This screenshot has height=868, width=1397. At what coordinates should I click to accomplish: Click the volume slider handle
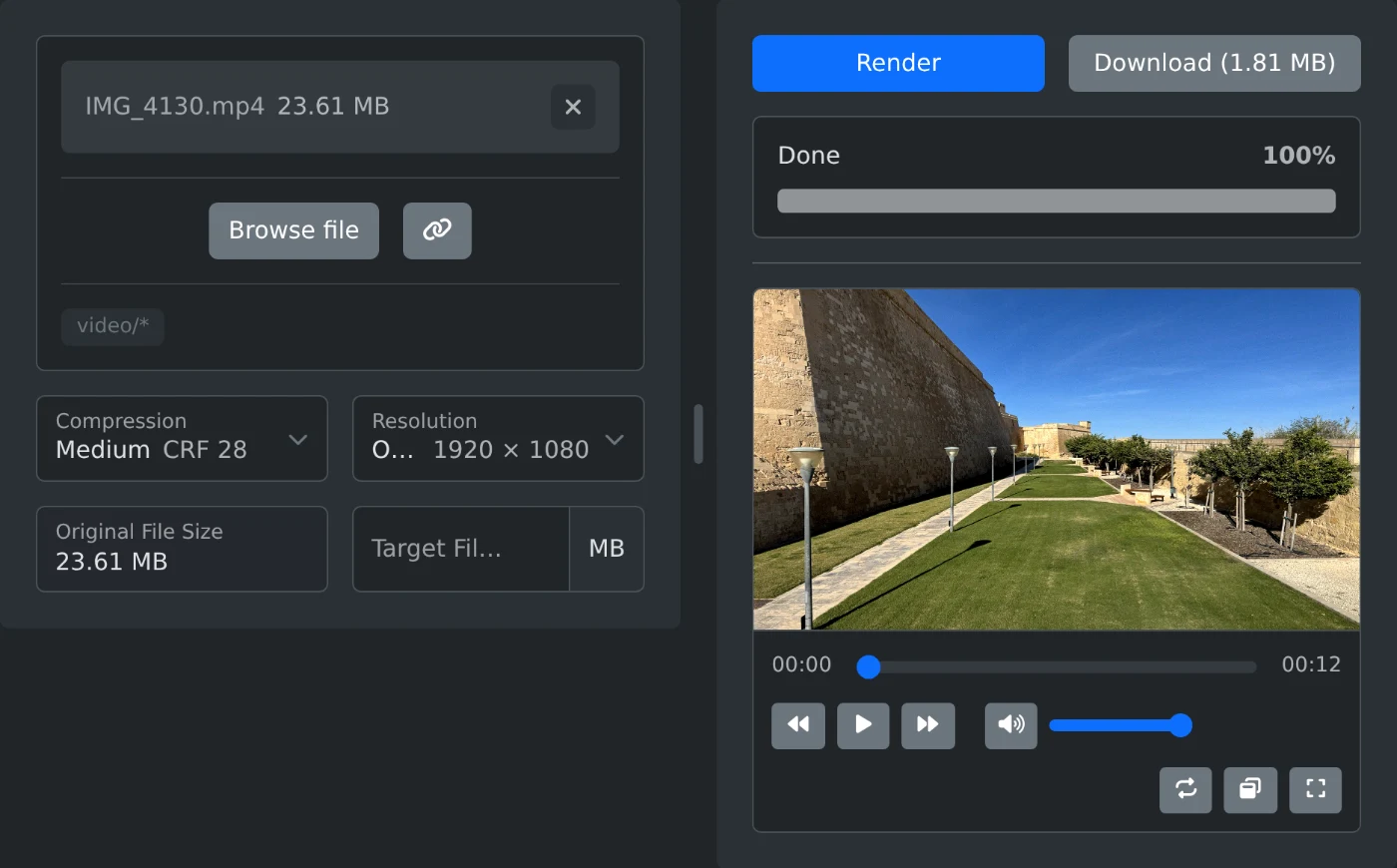click(1180, 725)
